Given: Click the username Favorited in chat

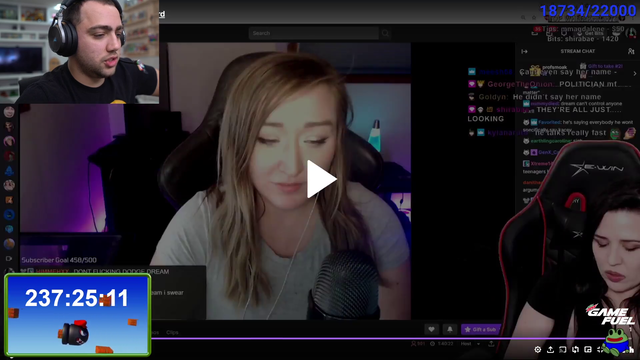Looking at the screenshot, I should [x=549, y=122].
